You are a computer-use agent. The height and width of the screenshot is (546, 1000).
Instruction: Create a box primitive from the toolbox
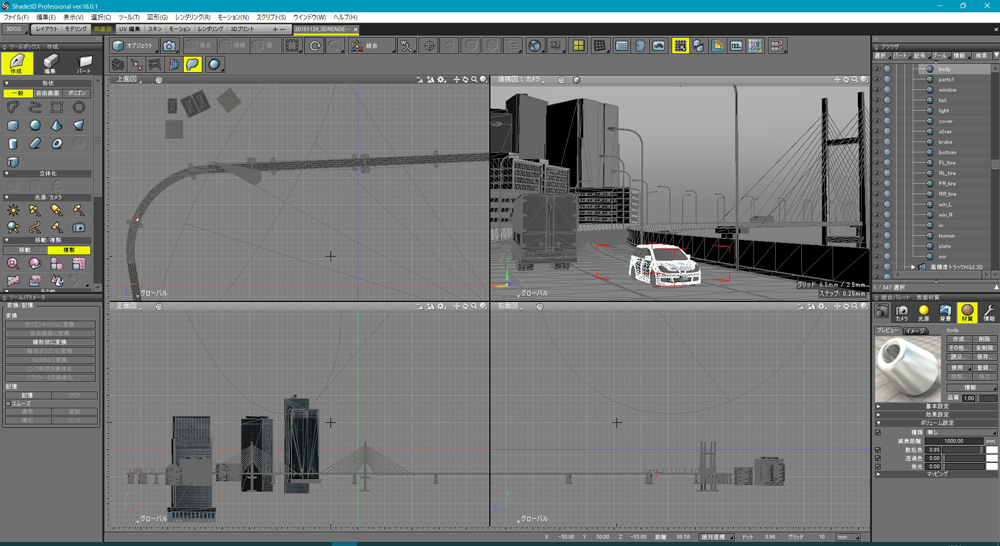point(13,125)
